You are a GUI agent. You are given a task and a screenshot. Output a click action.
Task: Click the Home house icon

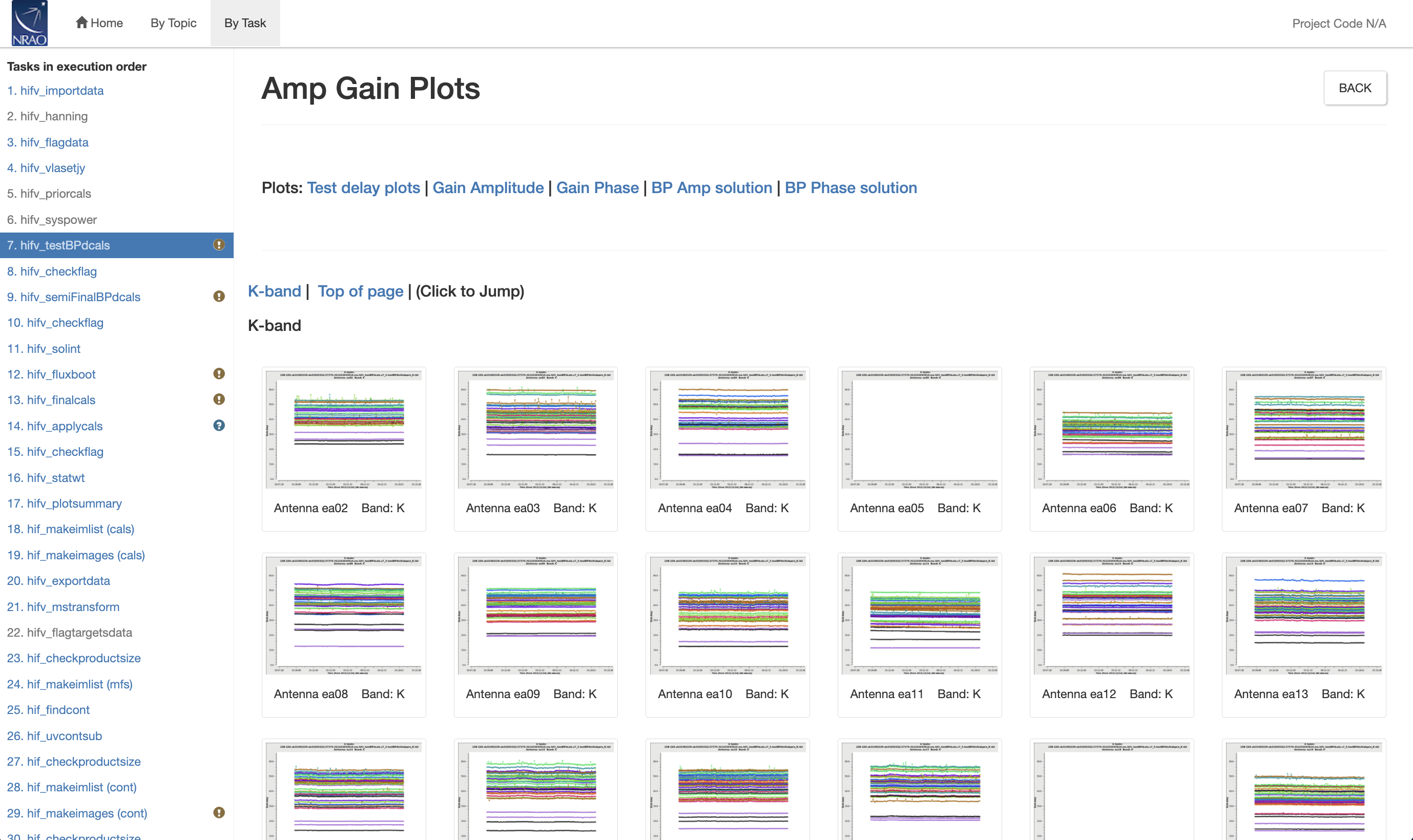[81, 23]
